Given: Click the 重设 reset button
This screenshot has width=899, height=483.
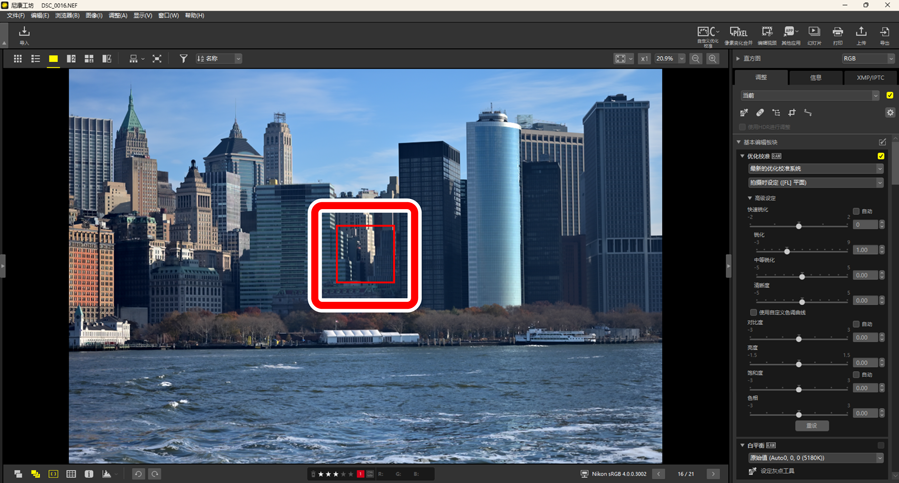Looking at the screenshot, I should 811,426.
